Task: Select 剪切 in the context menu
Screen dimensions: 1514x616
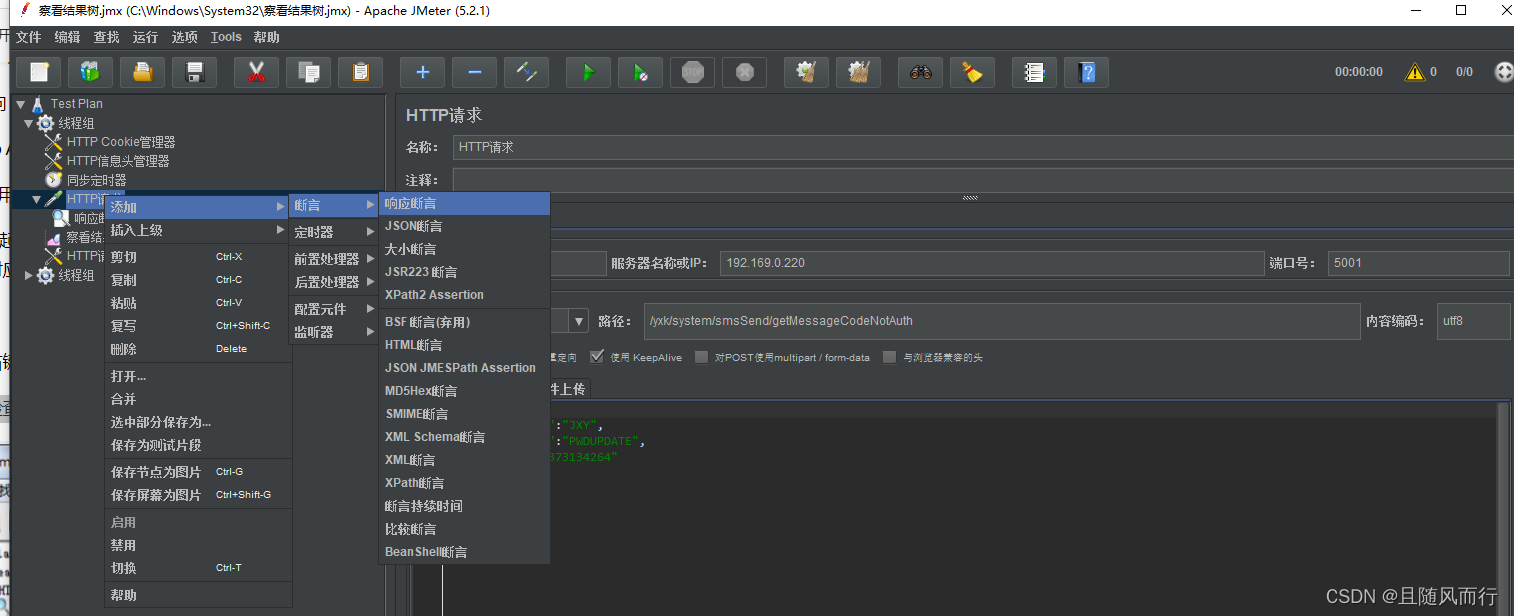Action: [x=198, y=257]
